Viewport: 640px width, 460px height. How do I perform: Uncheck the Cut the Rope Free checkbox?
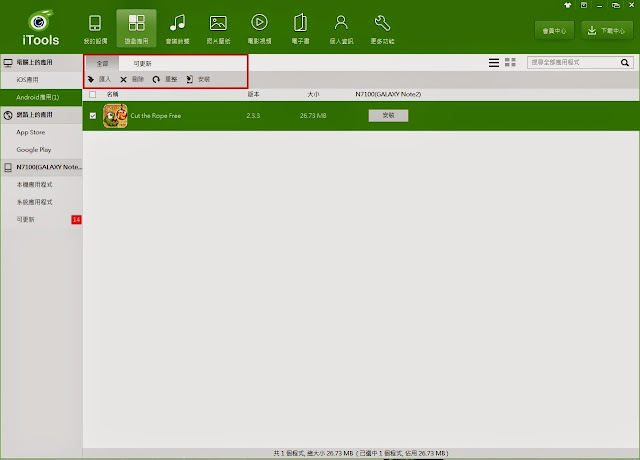[x=93, y=116]
